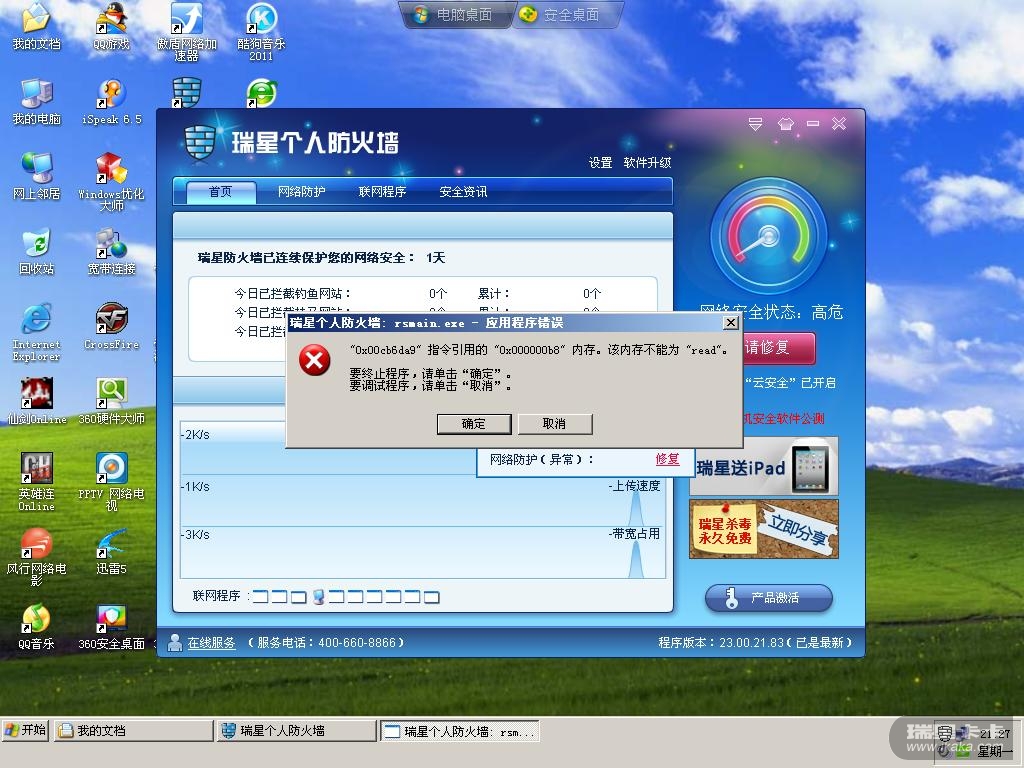Launch 英雄连 Online shortcut
The width and height of the screenshot is (1024, 768).
(36, 482)
